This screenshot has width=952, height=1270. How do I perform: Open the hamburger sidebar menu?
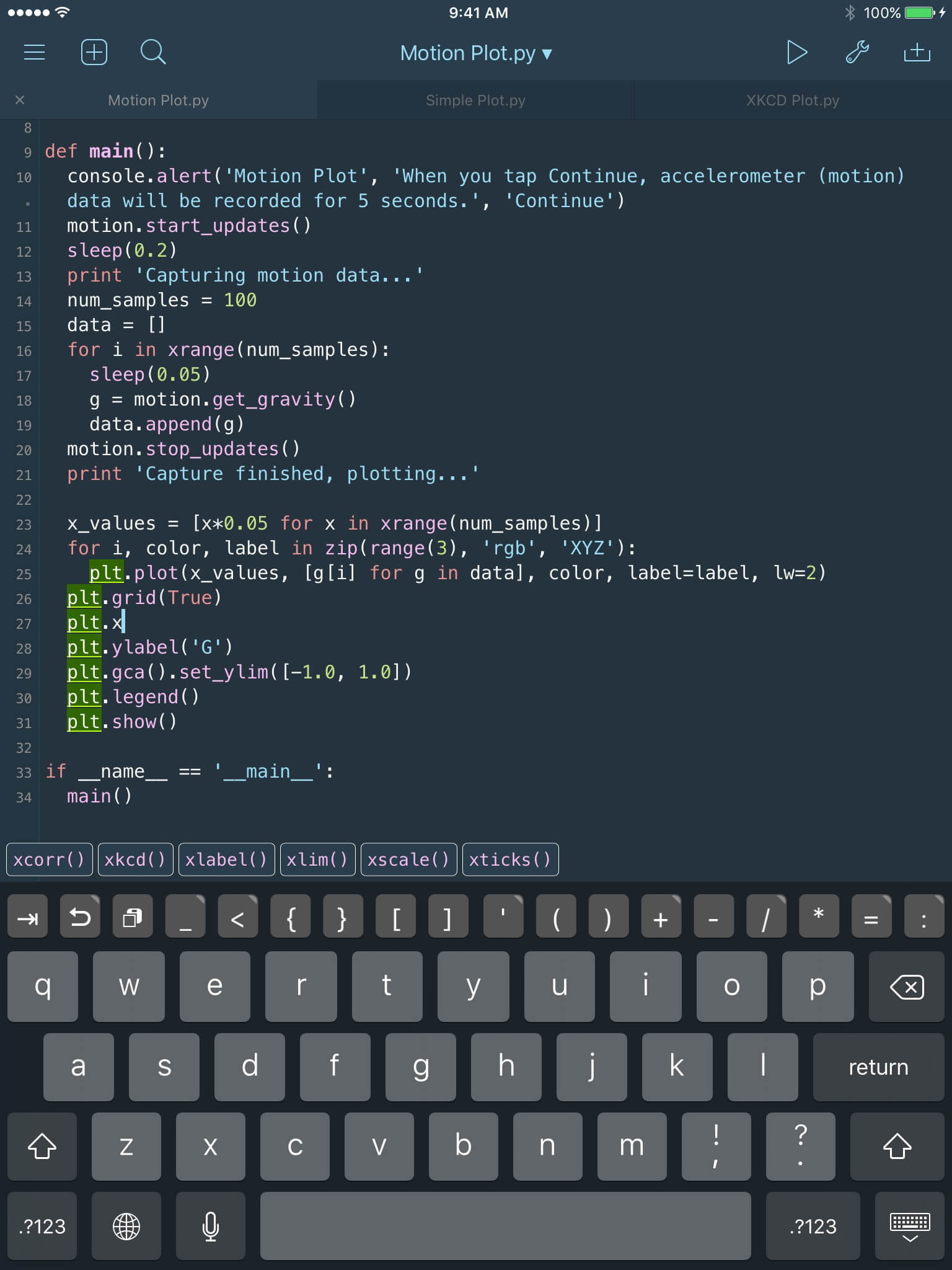[34, 53]
